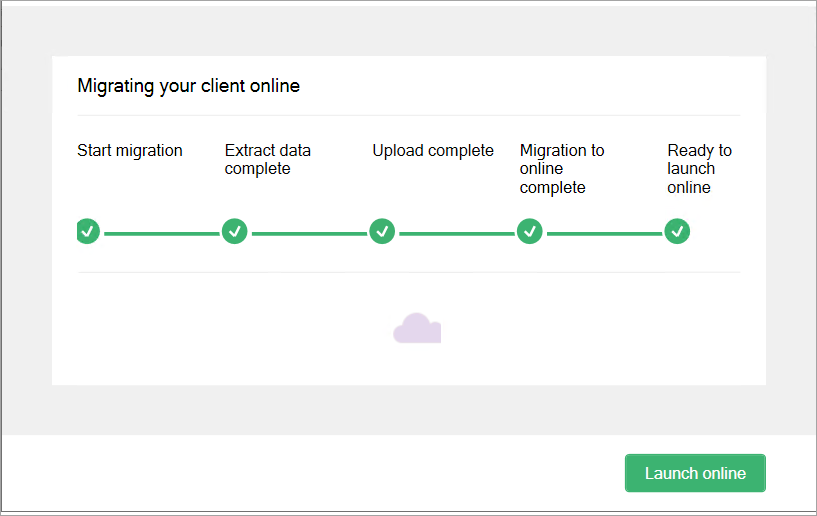This screenshot has height=516, width=817.
Task: Click the 'Migrating your client online' heading
Action: click(x=188, y=86)
